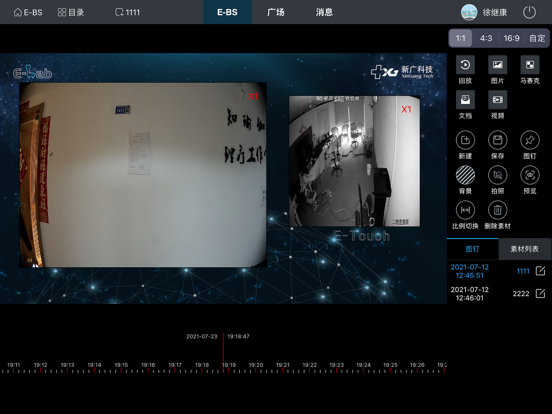Jump to 19:14 on timeline
Image resolution: width=552 pixels, height=414 pixels.
(x=94, y=365)
